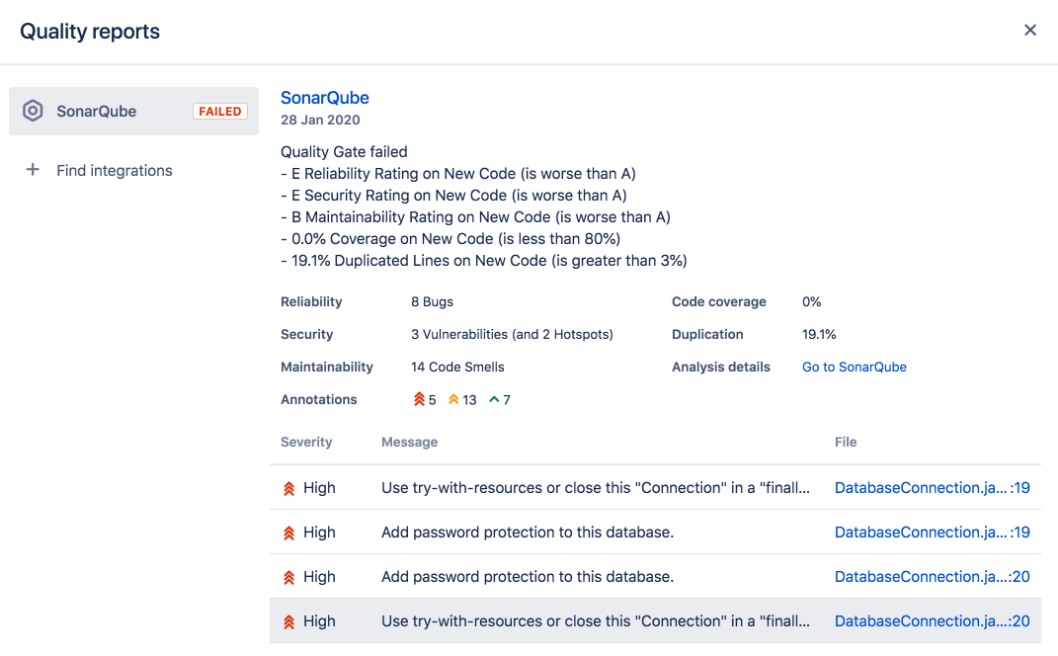Click the High severity icon on the first issue
This screenshot has height=656, width=1058.
288,487
